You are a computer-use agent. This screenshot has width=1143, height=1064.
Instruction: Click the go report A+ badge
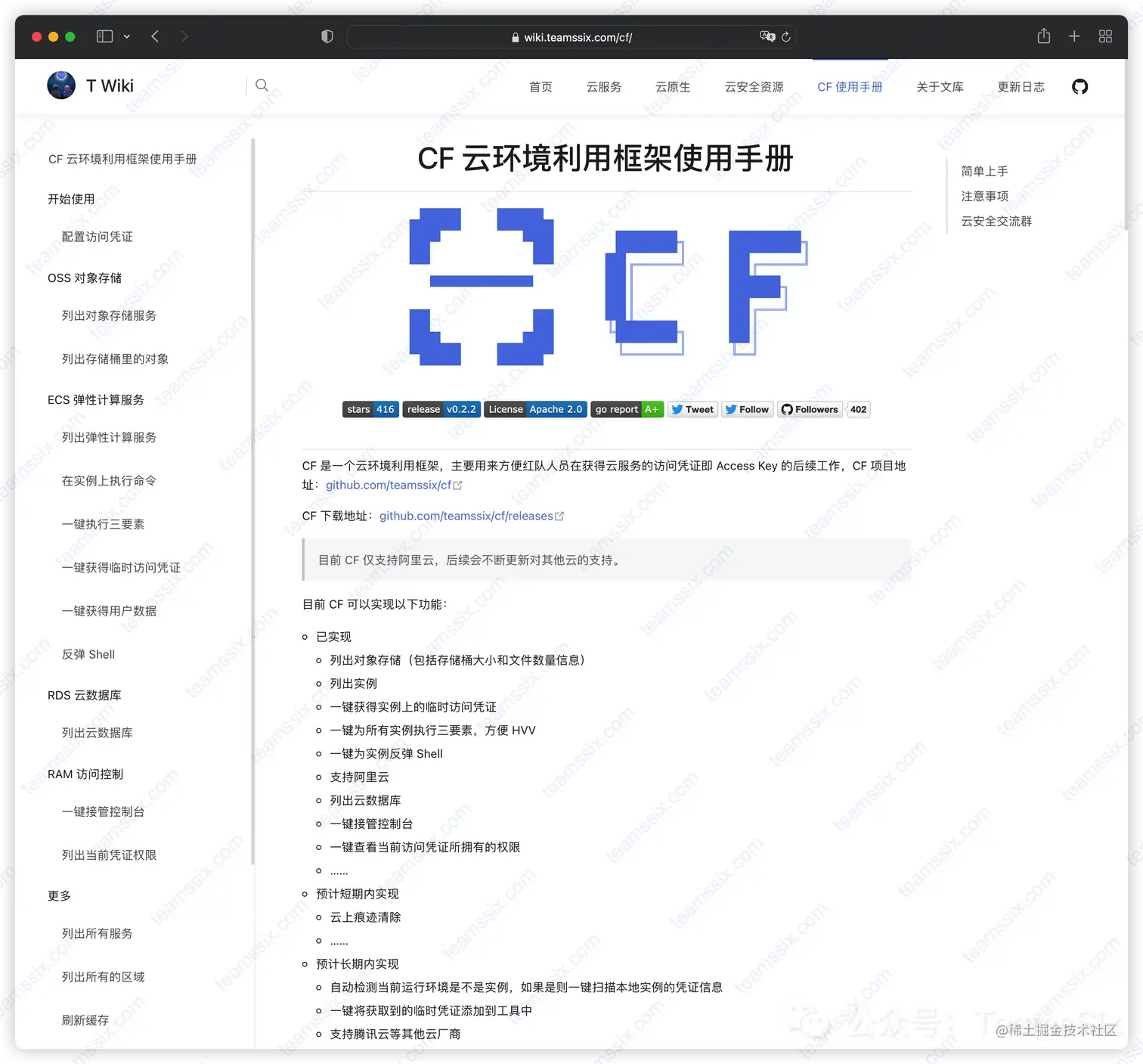point(627,409)
